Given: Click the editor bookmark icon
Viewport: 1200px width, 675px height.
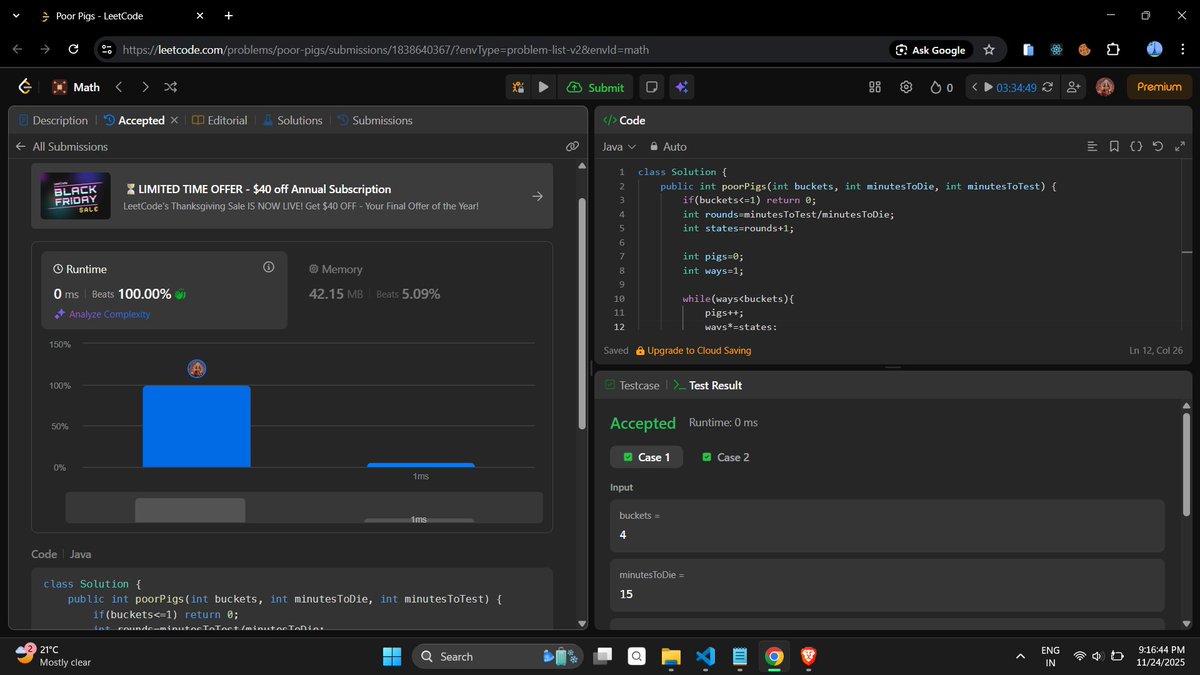Looking at the screenshot, I should tap(1114, 146).
